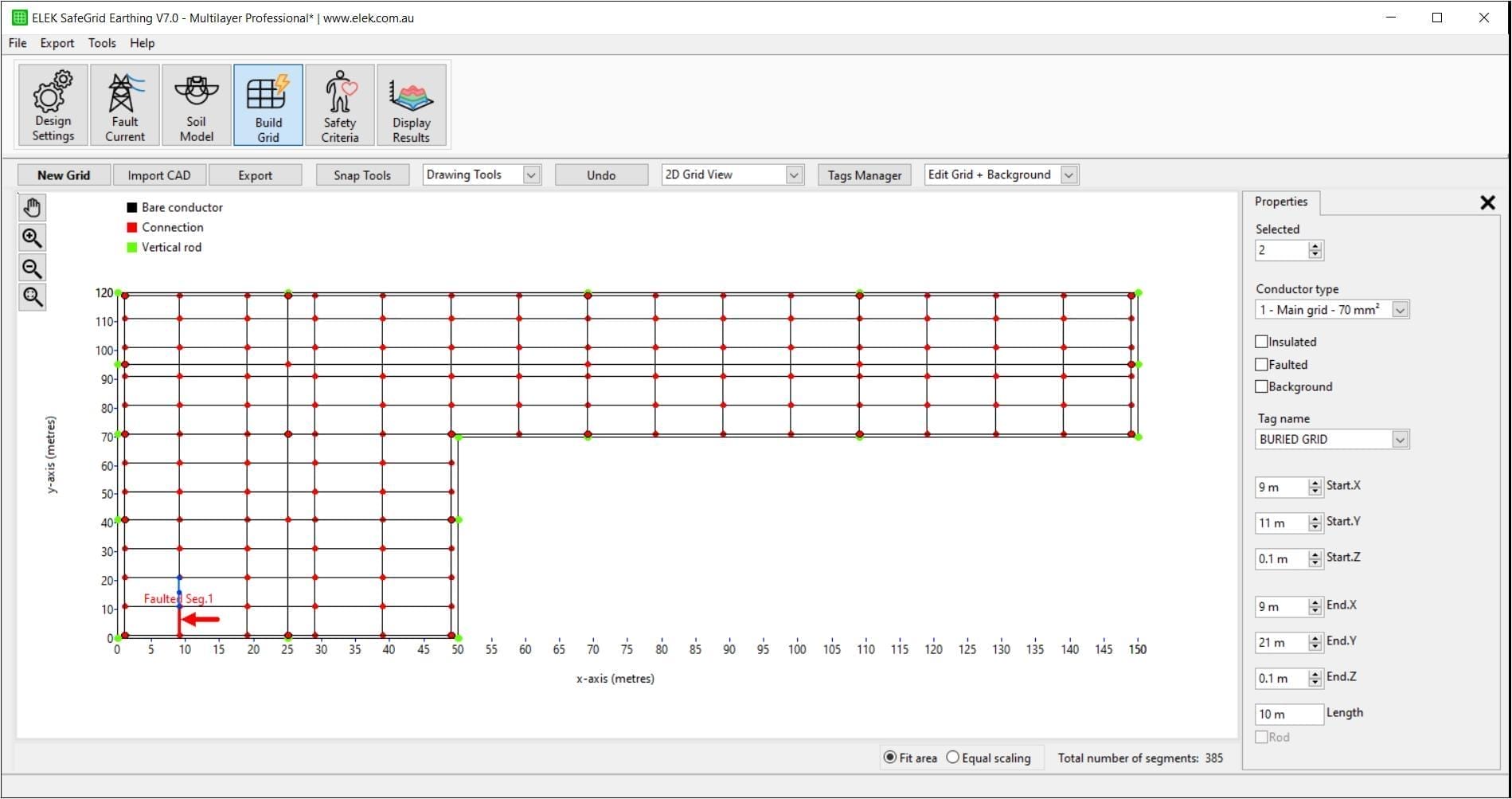Image resolution: width=1512 pixels, height=799 pixels.
Task: Select the Fault Current tool
Action: click(x=124, y=104)
